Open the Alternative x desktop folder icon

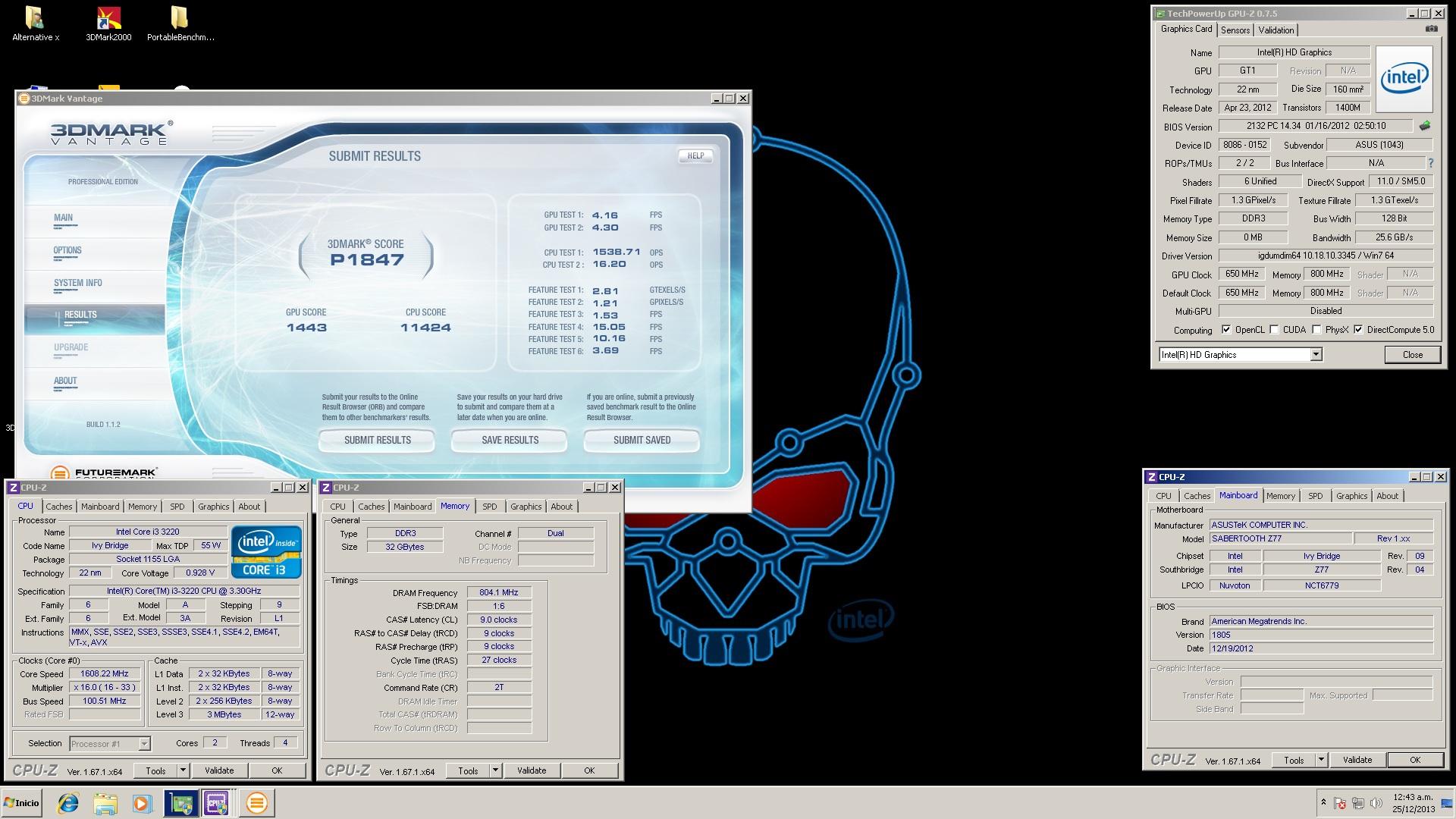(35, 24)
